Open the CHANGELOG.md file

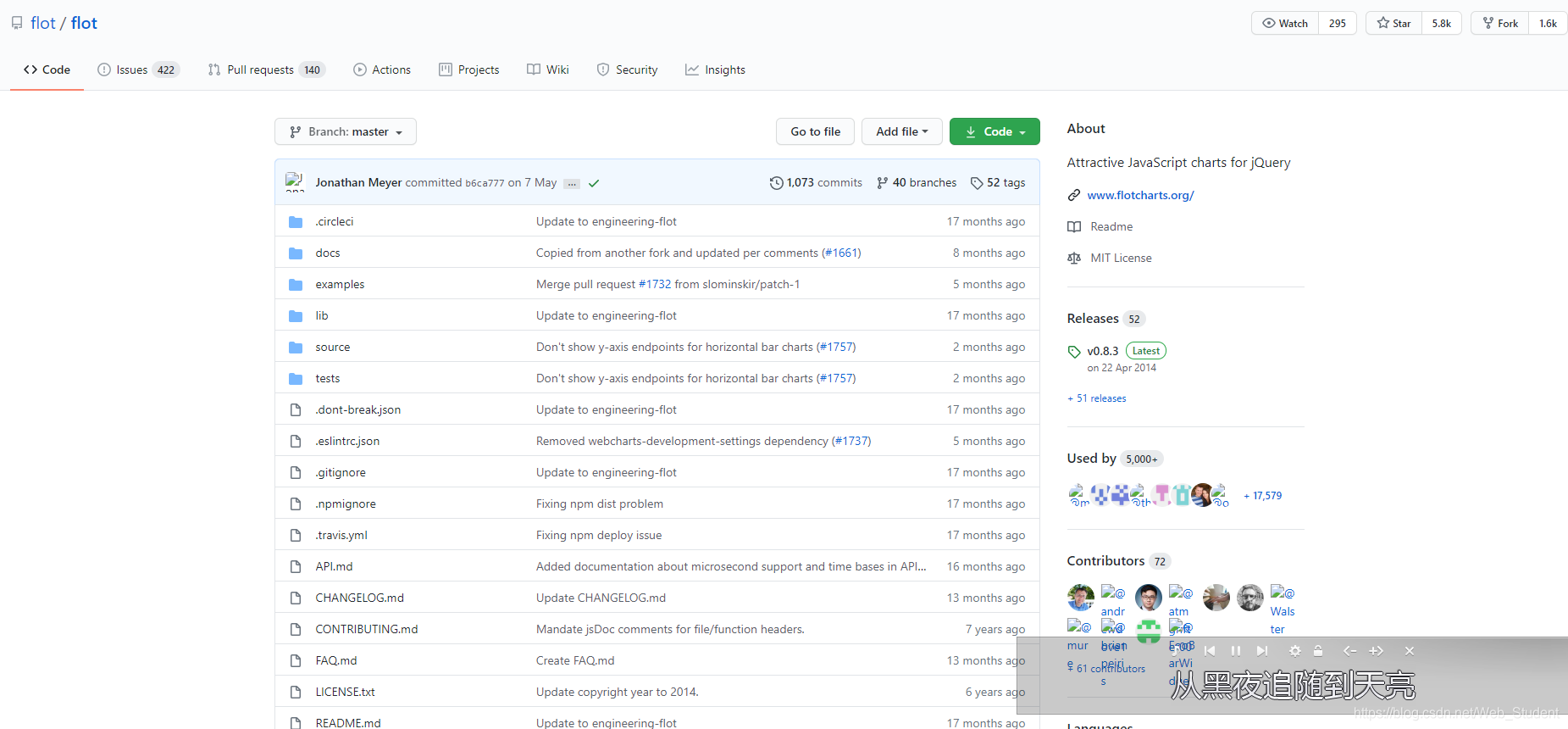click(x=360, y=598)
